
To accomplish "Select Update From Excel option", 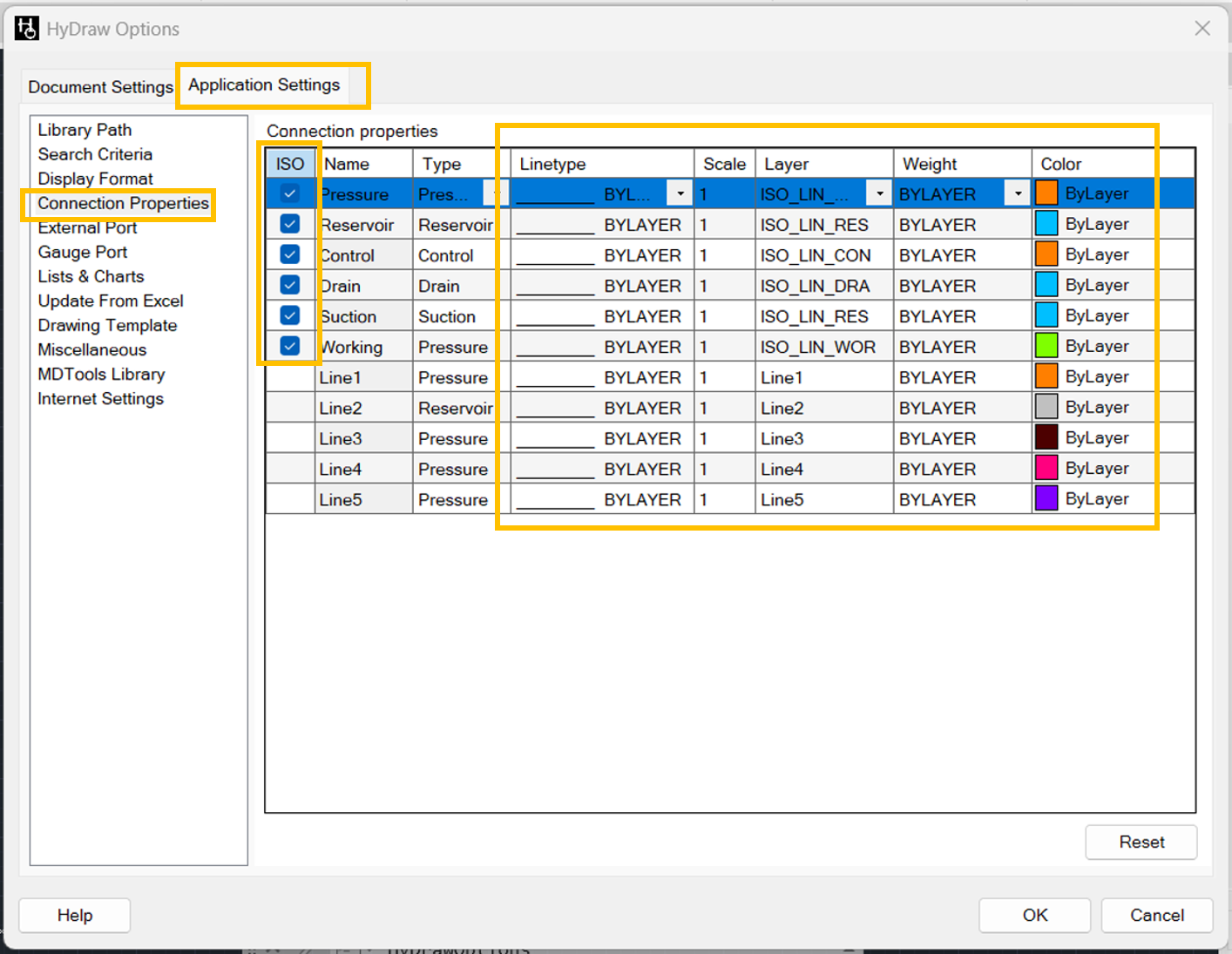I will click(111, 301).
